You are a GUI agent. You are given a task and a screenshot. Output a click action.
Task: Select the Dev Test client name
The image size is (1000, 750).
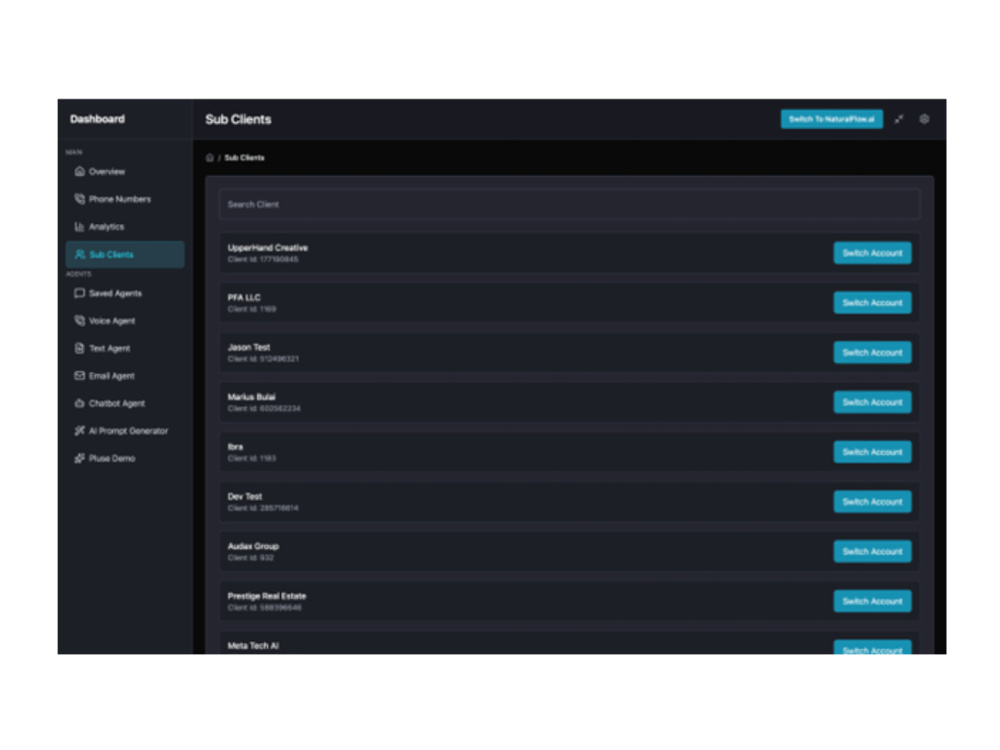245,496
